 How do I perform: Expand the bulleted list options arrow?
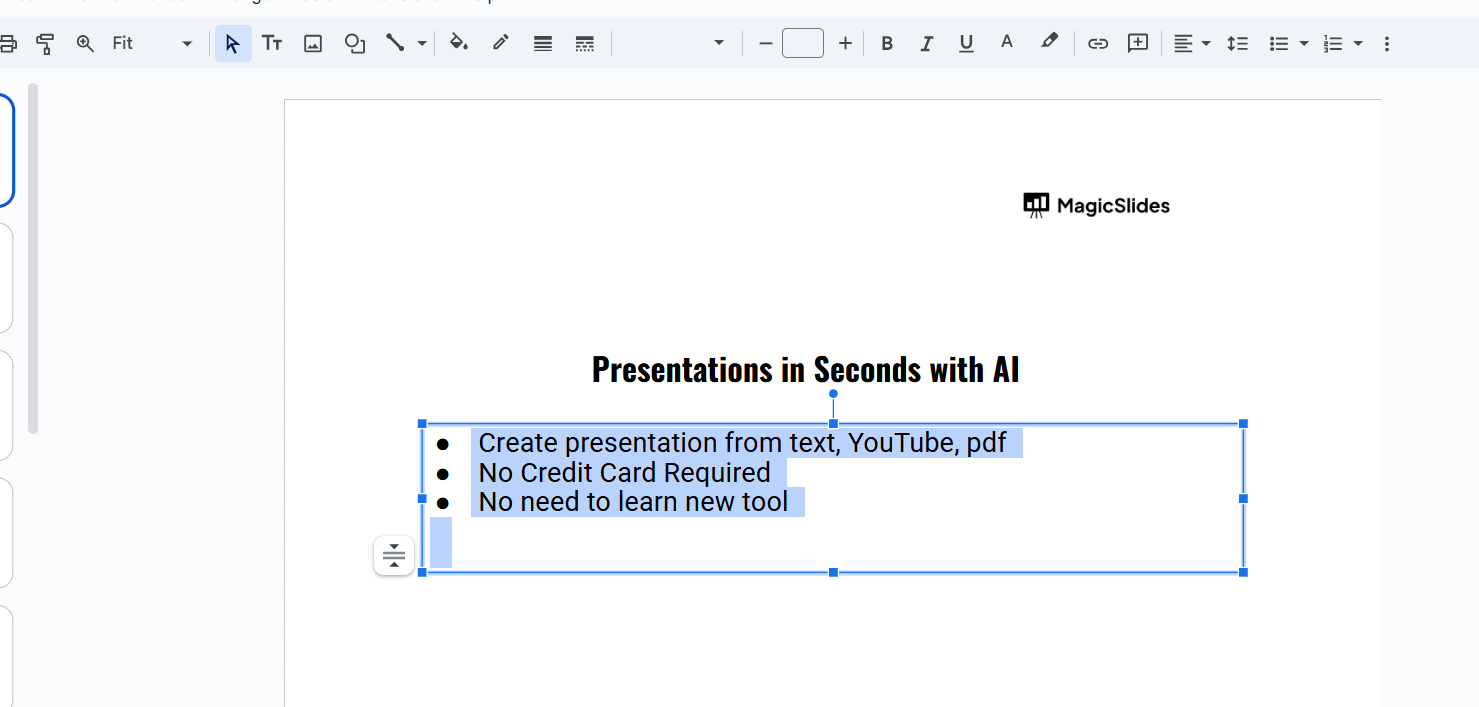(1303, 43)
